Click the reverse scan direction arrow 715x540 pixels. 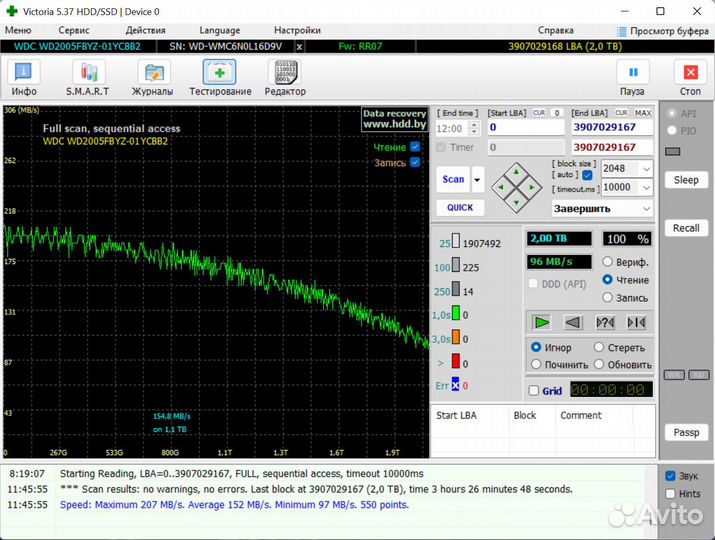tap(573, 322)
